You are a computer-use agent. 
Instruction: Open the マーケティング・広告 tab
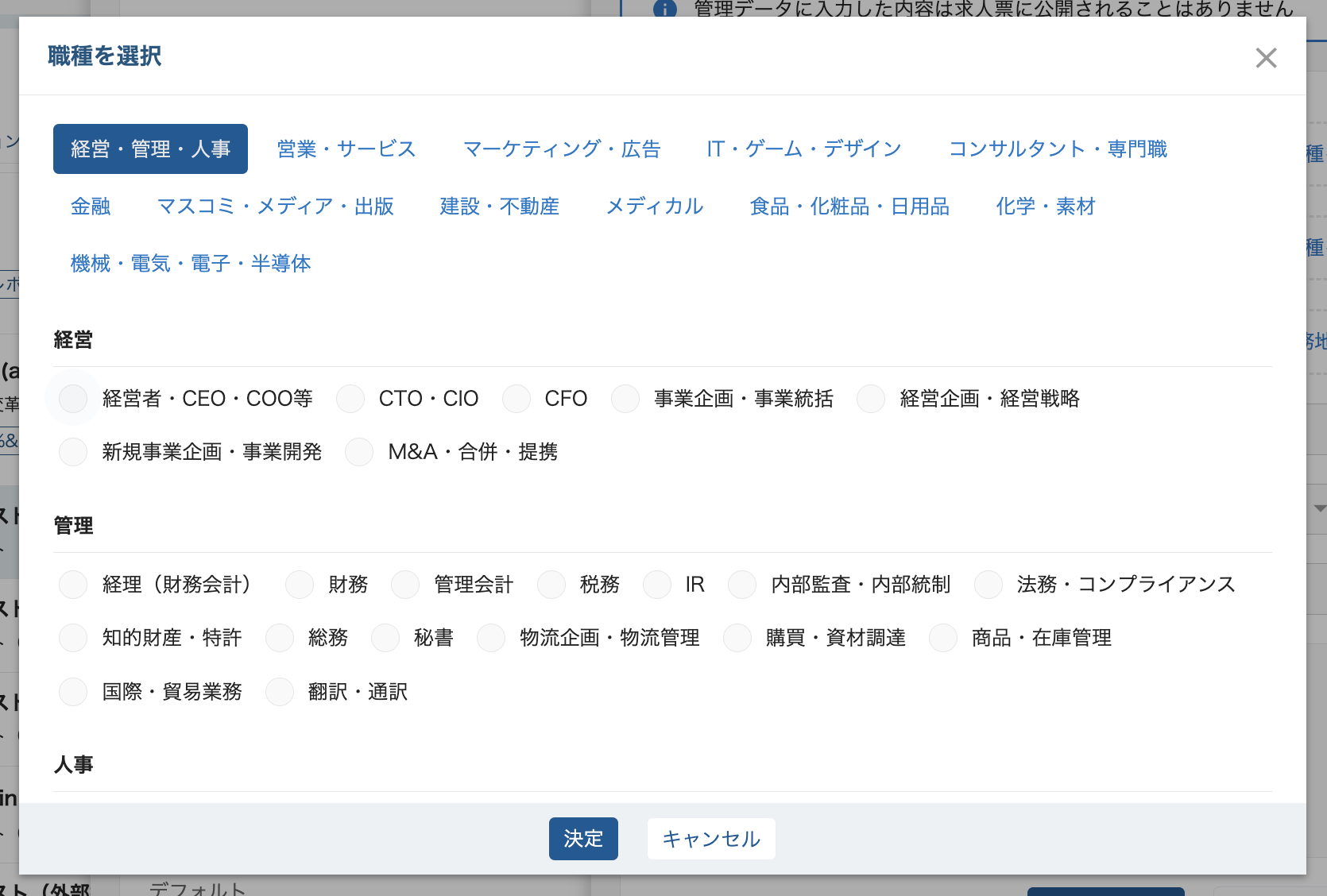562,149
